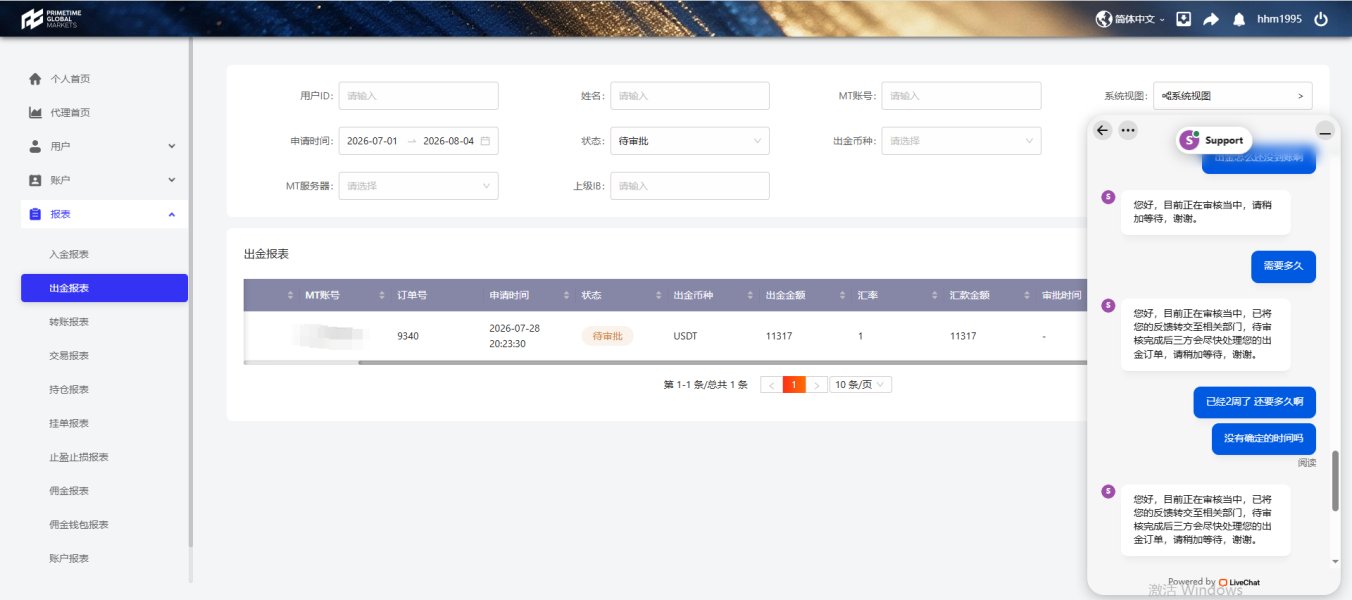Open 入金报表 in the sidebar
The height and width of the screenshot is (600, 1352).
click(69, 254)
